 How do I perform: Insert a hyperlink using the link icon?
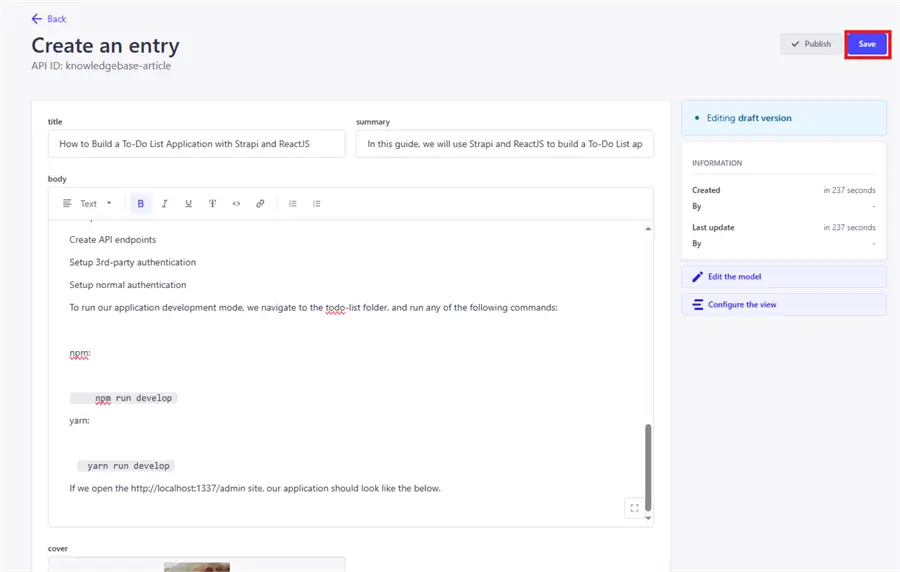tap(260, 204)
